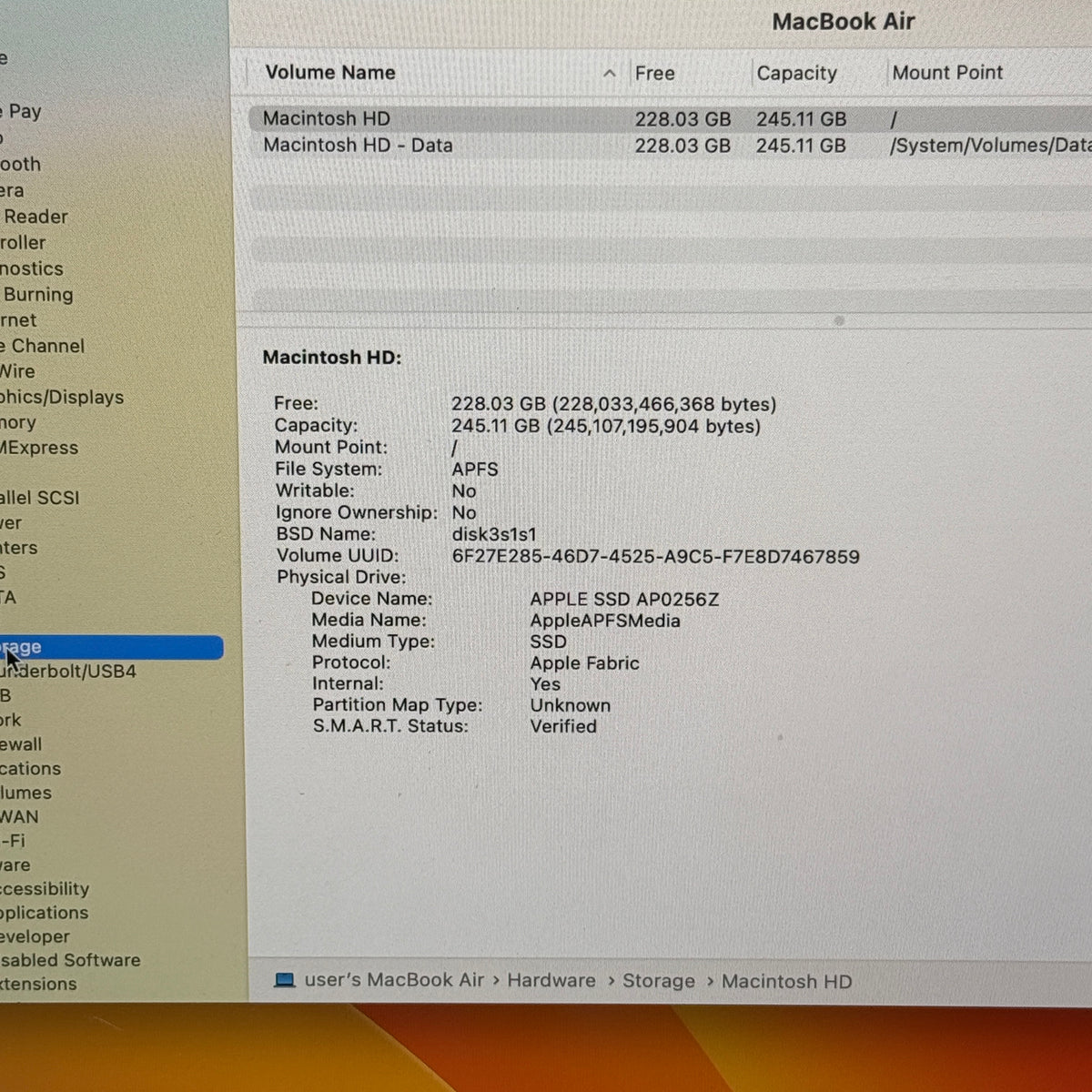Click the Mount Point column header
Image resolution: width=1092 pixels, height=1092 pixels.
click(x=947, y=73)
